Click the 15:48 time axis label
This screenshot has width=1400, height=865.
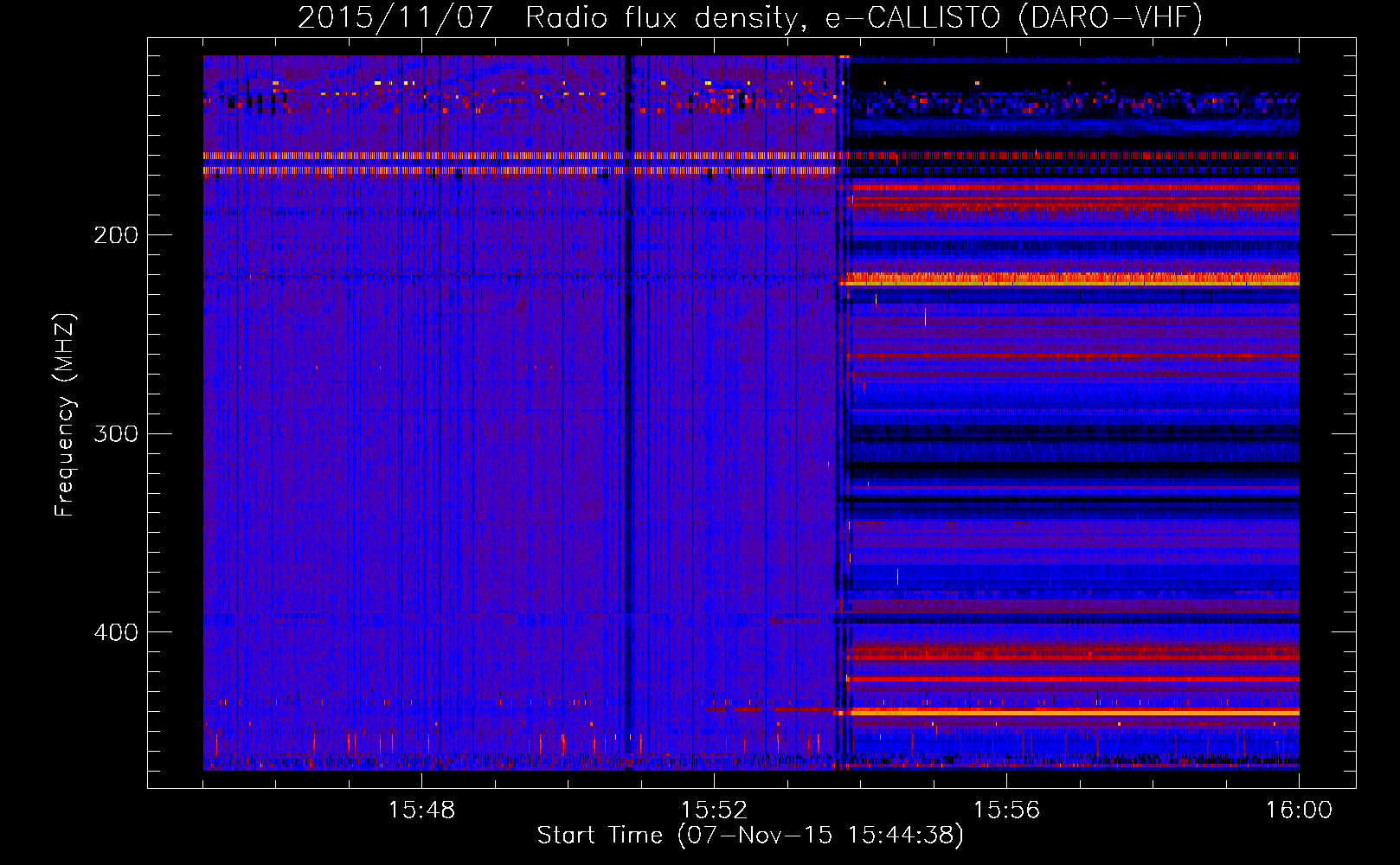tap(421, 811)
